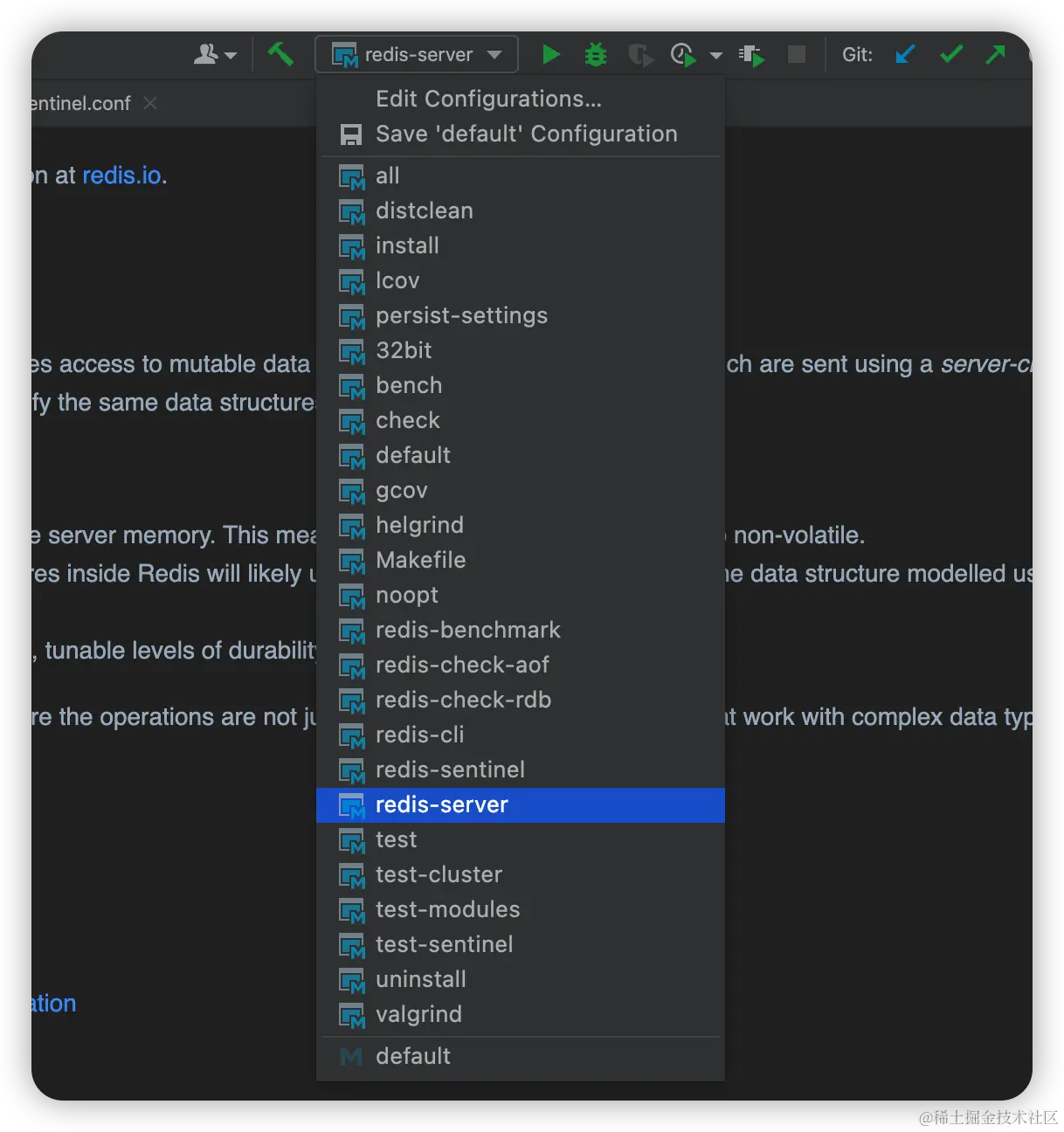Viewport: 1064px width, 1132px height.
Task: Click the Stop square button
Action: [x=797, y=54]
